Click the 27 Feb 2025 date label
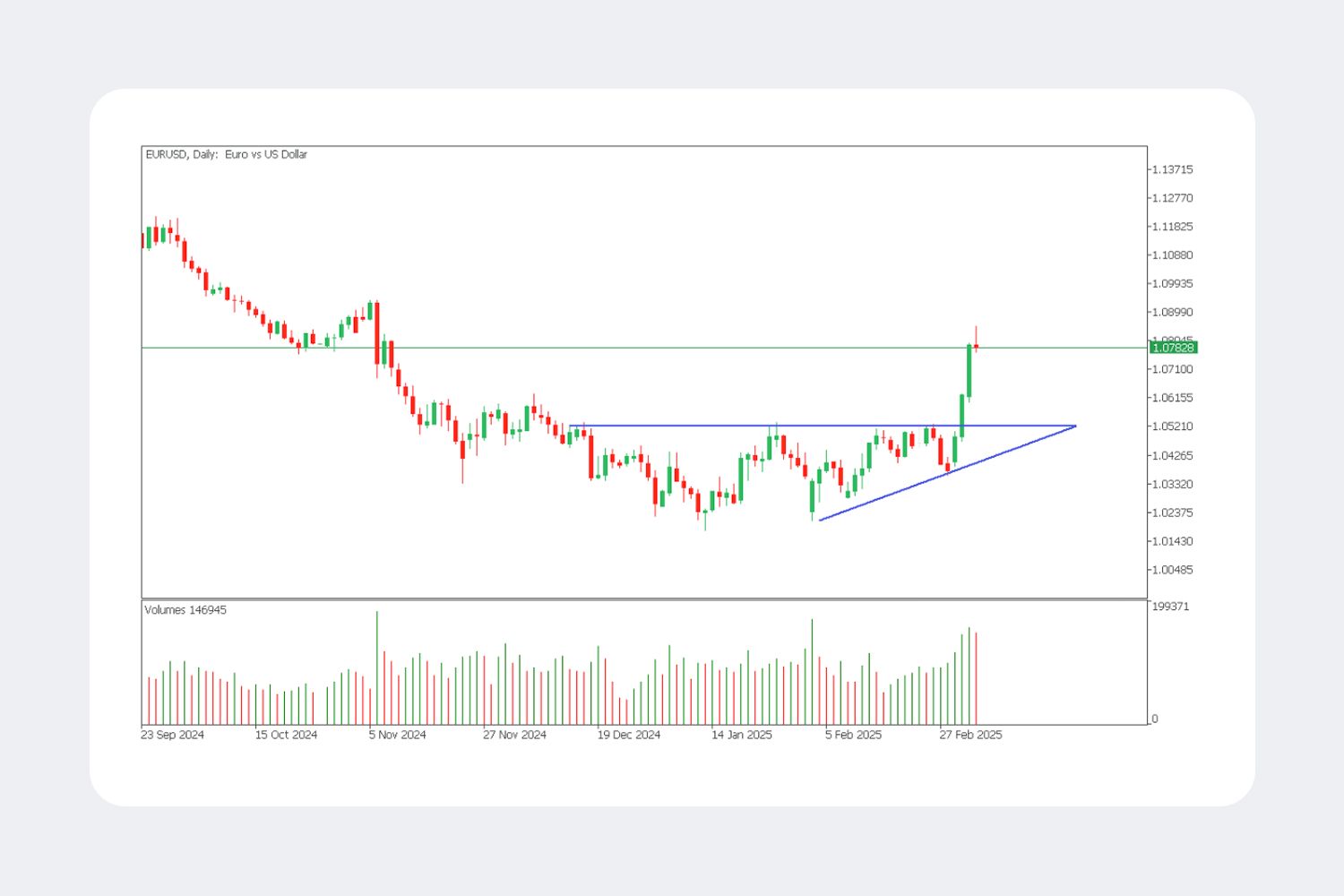The width and height of the screenshot is (1344, 896). (x=970, y=735)
